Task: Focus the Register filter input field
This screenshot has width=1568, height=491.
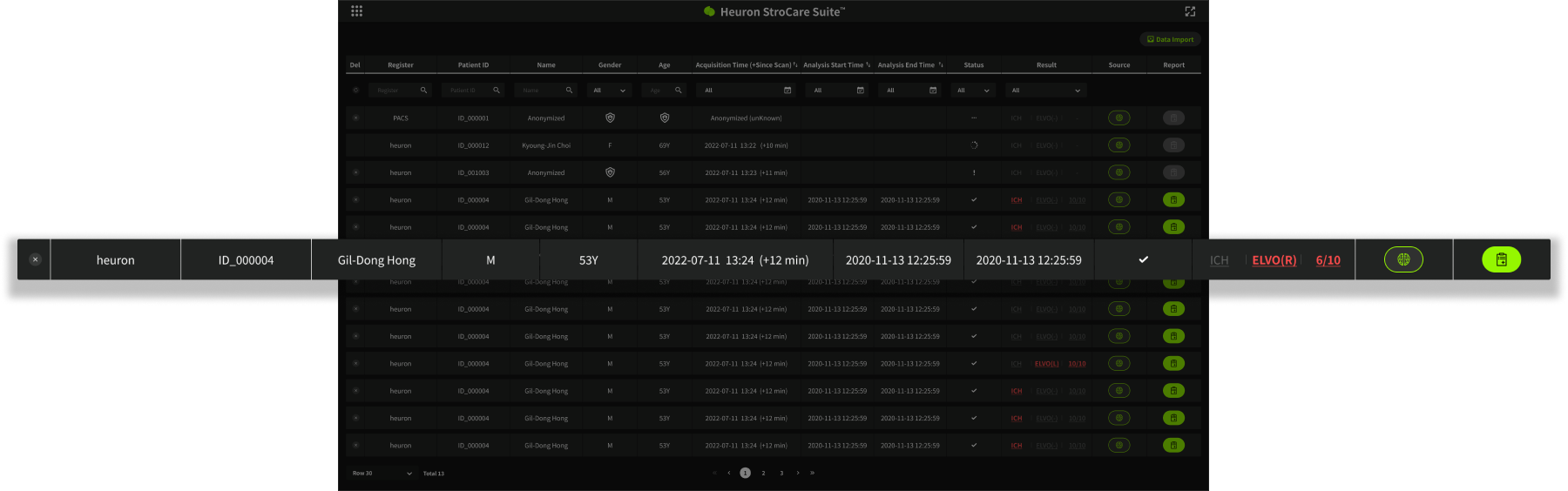Action: tap(400, 90)
